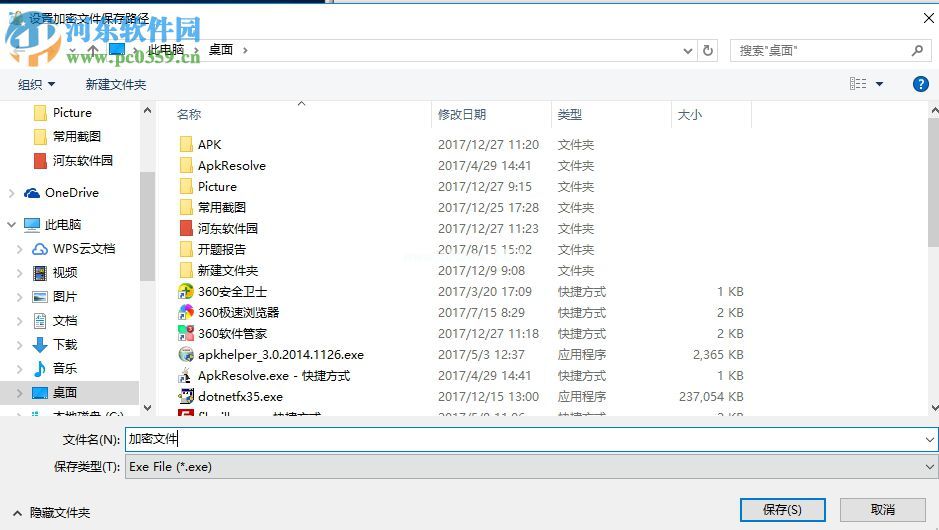Screen dimensions: 939x530
Task: Collapse folders with 隐藏文件夹
Action: click(x=52, y=512)
